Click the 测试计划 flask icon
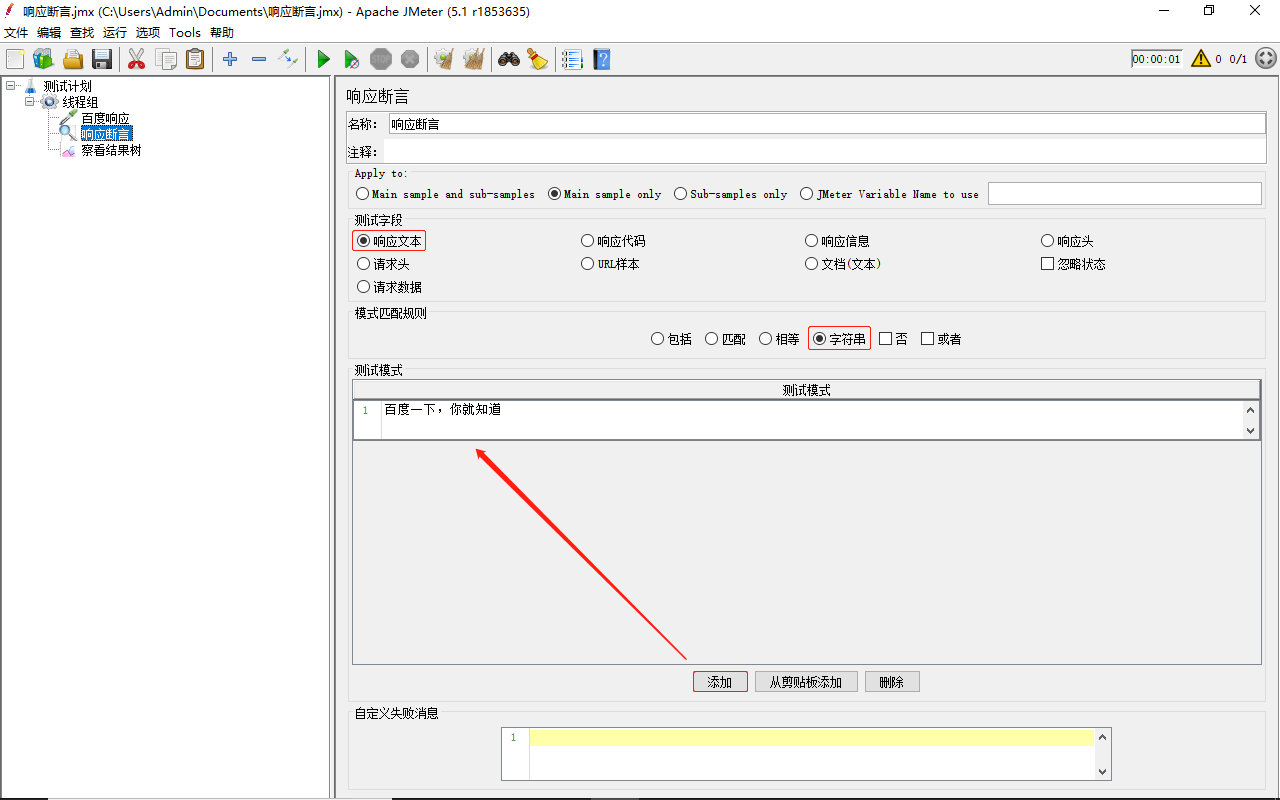 [30, 87]
